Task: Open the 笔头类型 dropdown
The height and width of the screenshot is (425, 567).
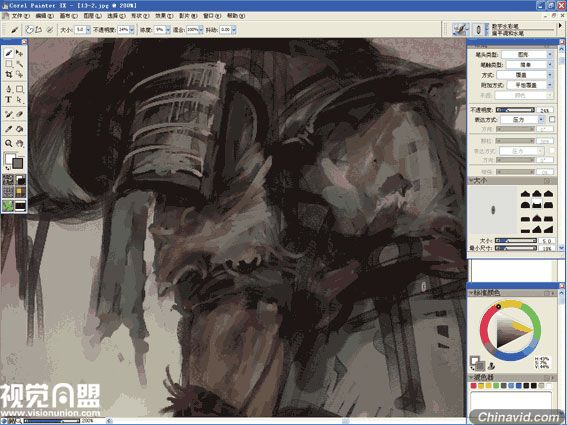Action: tap(527, 54)
